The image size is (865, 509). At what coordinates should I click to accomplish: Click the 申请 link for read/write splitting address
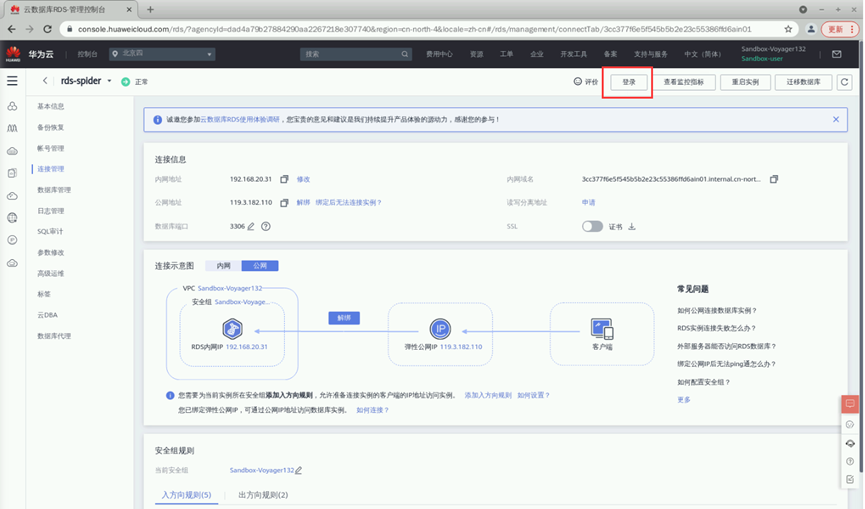coord(589,202)
